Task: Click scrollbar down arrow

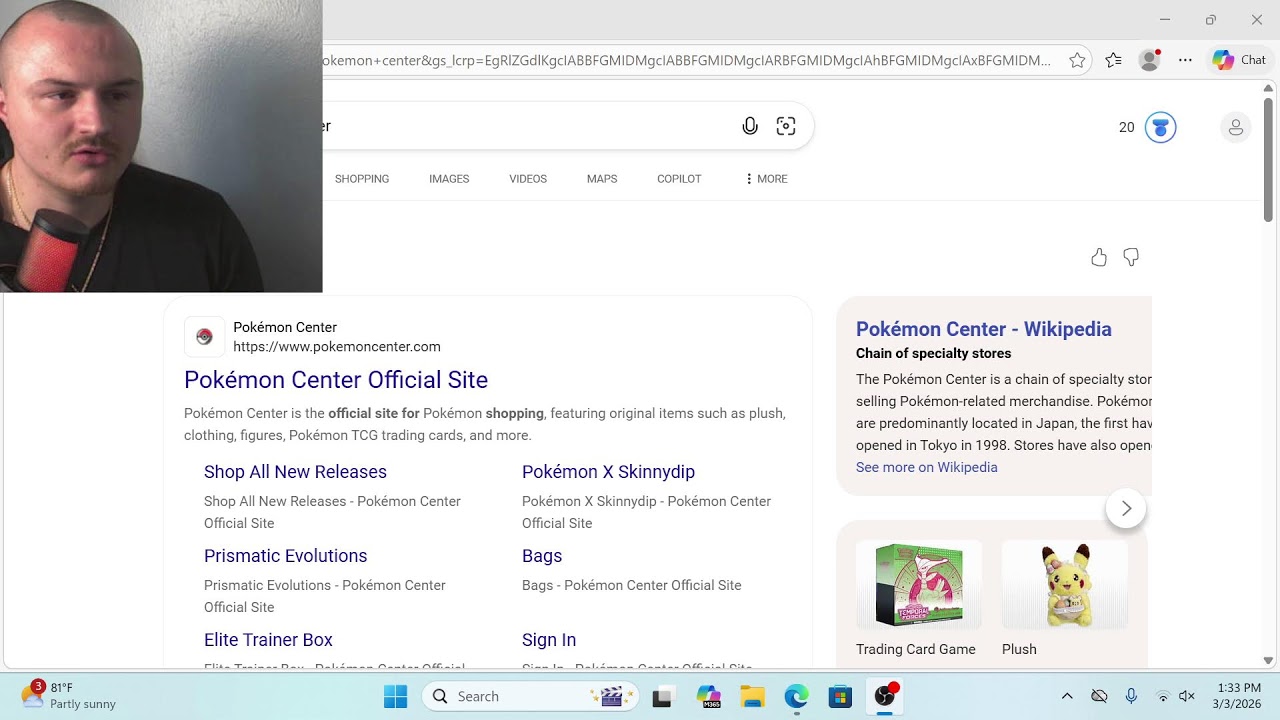Action: [1268, 661]
